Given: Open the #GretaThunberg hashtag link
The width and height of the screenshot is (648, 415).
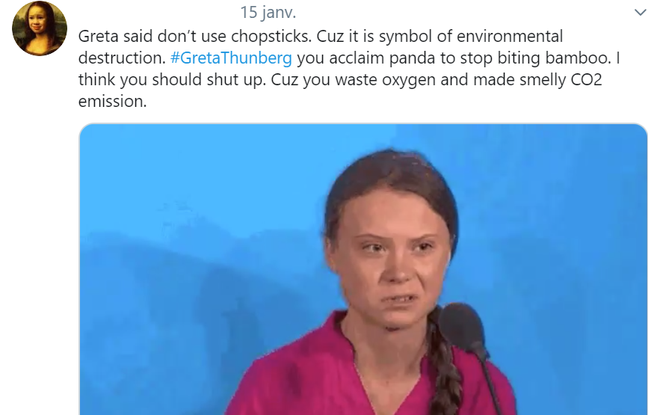Looking at the screenshot, I should click(231, 58).
